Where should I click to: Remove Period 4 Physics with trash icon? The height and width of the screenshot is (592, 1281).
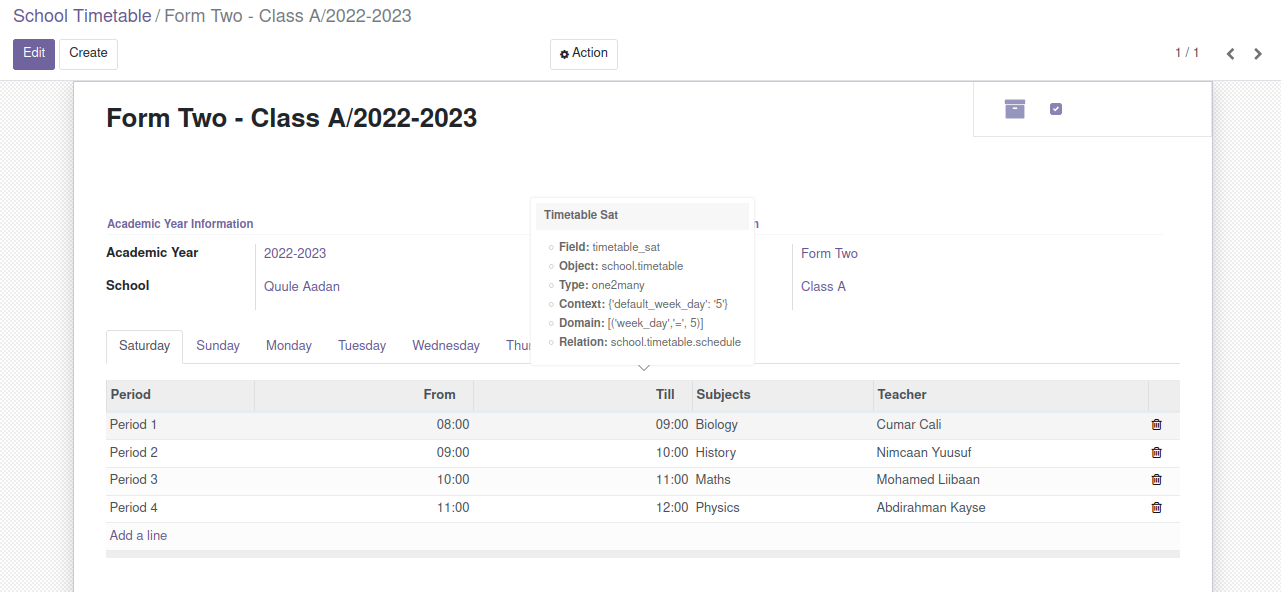[1156, 508]
